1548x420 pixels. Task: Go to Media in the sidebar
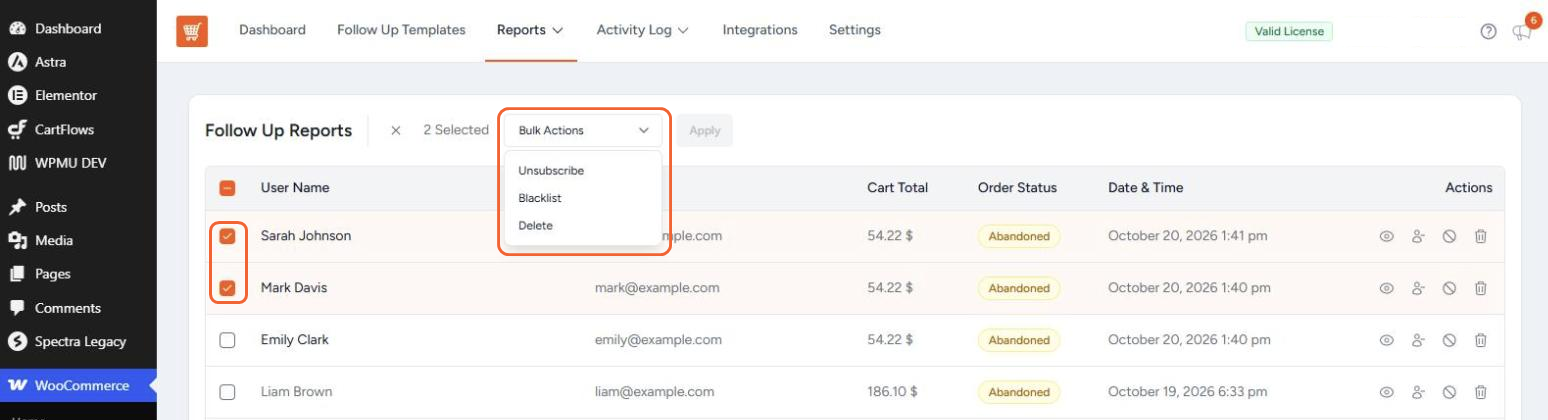coord(53,240)
